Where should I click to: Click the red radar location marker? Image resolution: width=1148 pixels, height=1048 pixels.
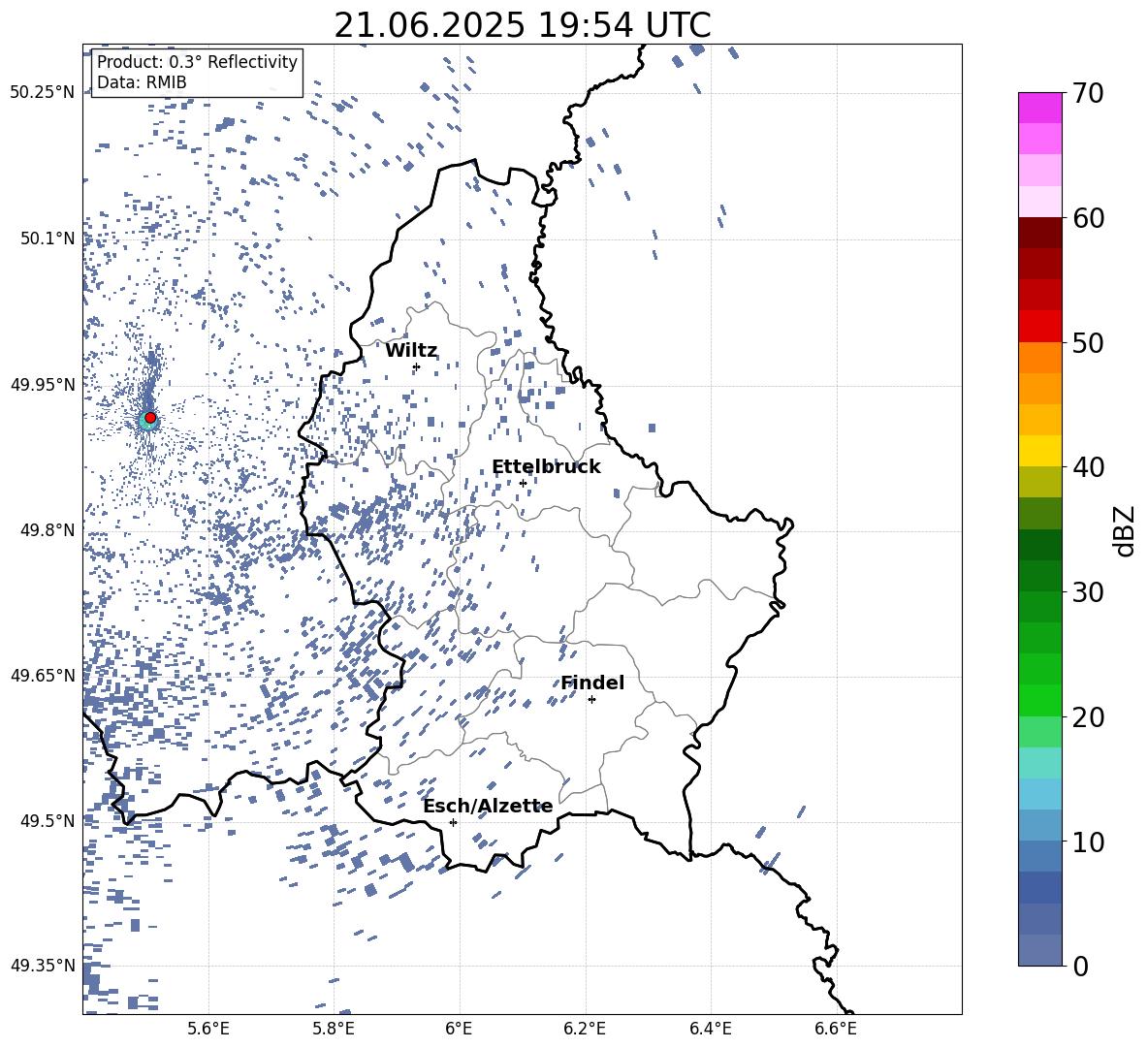(150, 417)
